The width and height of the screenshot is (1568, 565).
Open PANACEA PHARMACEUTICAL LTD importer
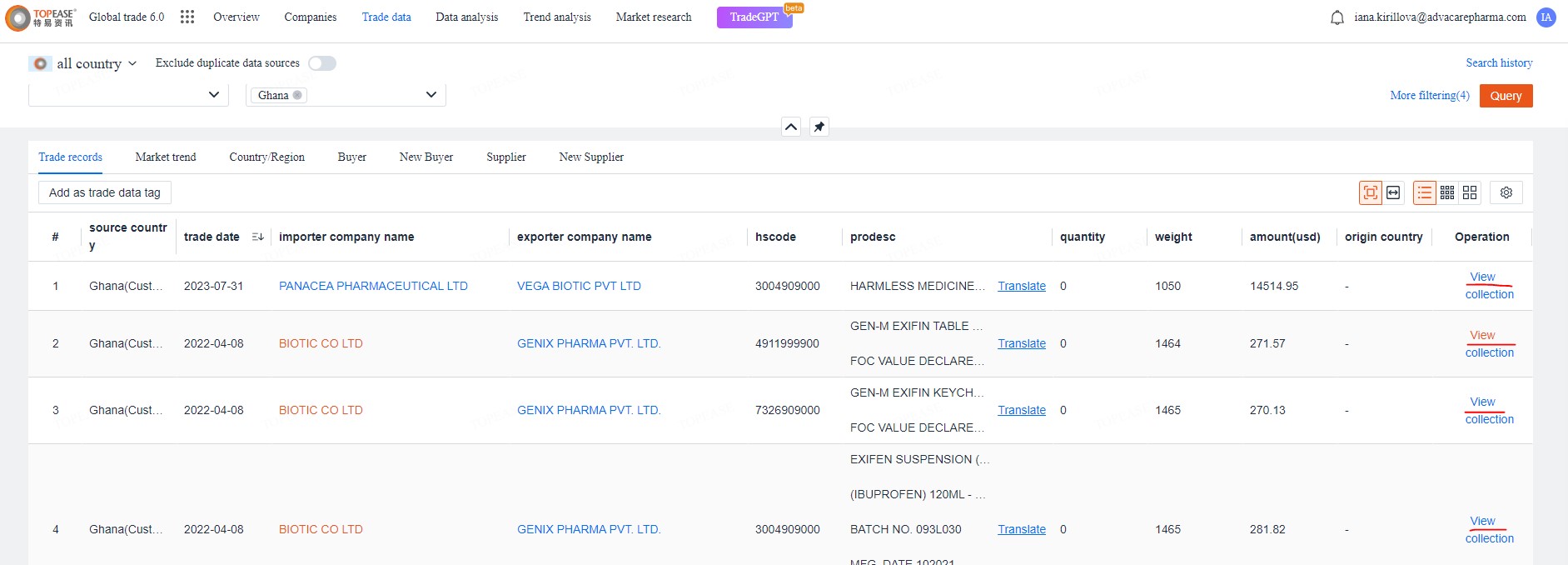(x=373, y=286)
